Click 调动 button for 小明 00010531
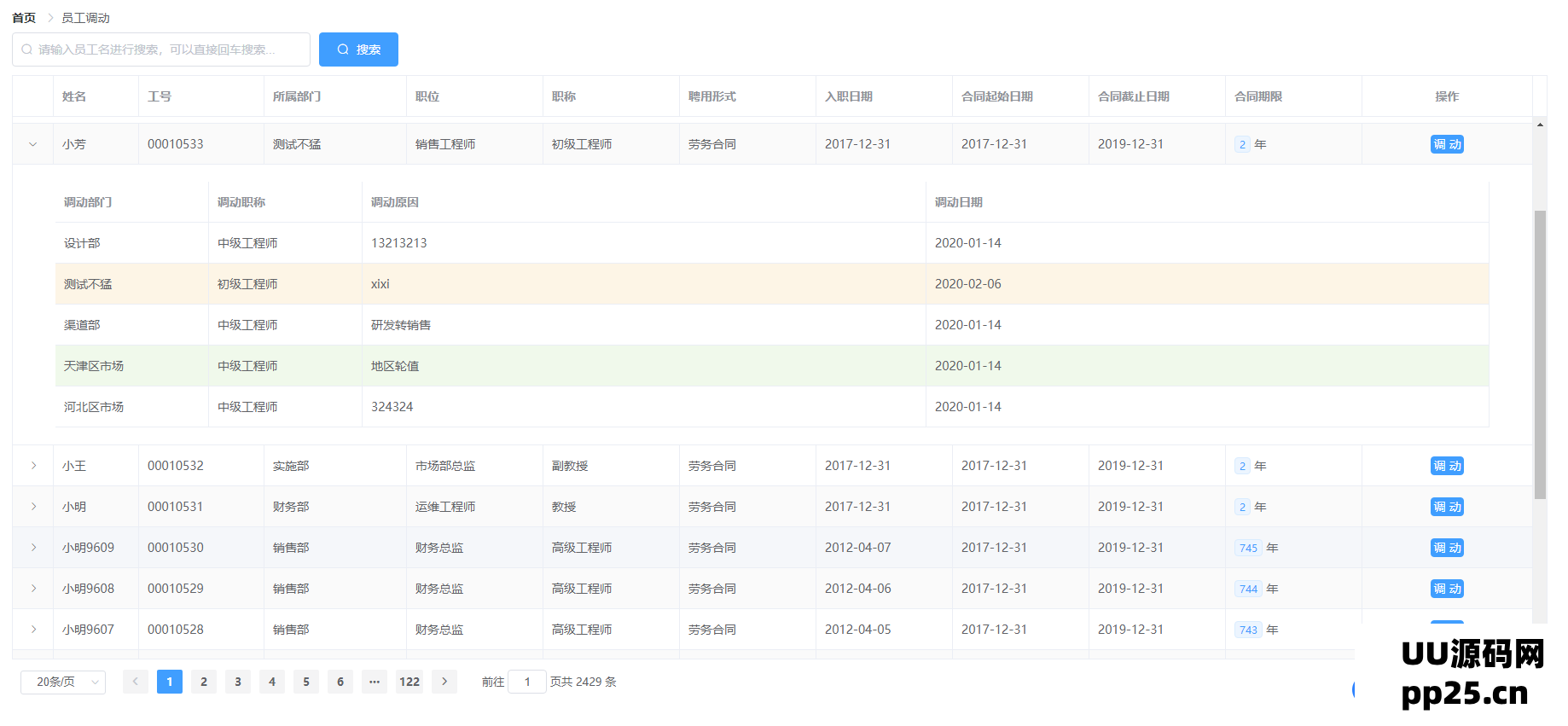Image resolution: width=1568 pixels, height=726 pixels. (1447, 507)
